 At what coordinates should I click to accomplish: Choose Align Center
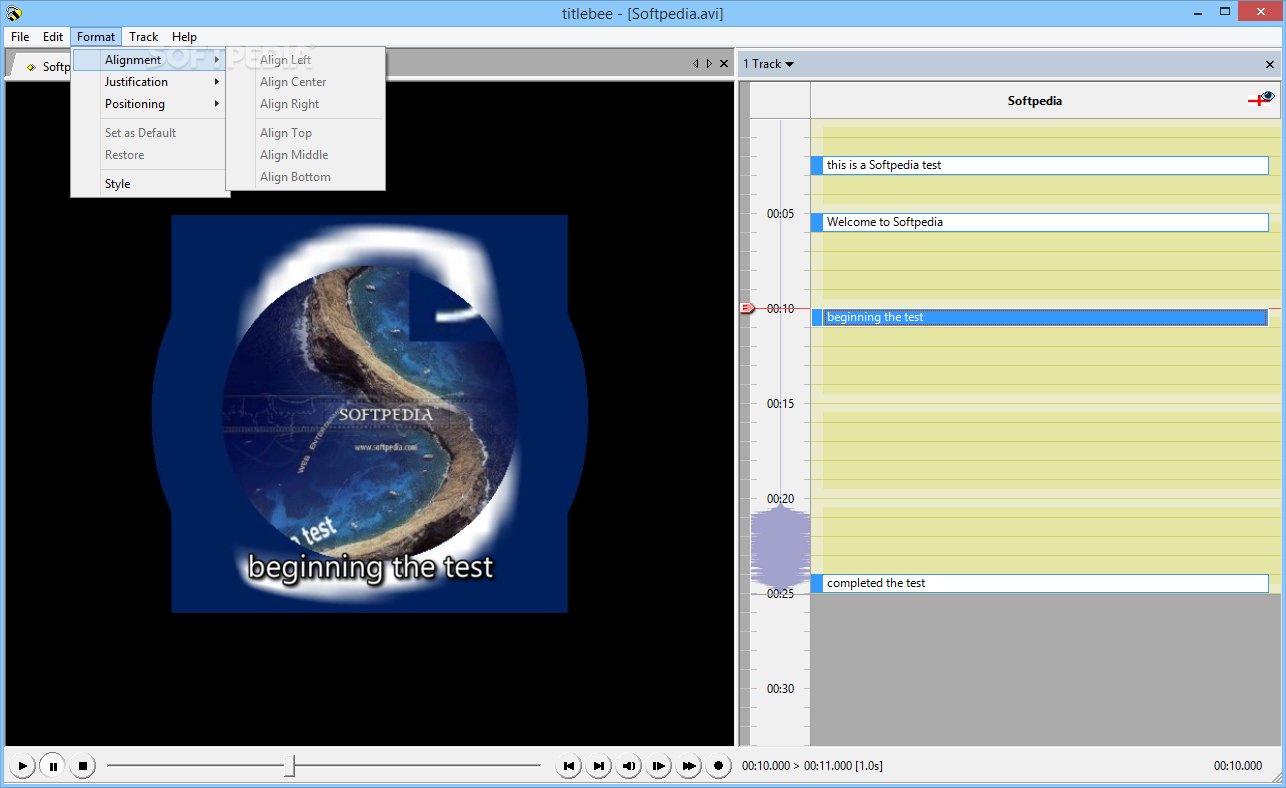click(x=305, y=82)
